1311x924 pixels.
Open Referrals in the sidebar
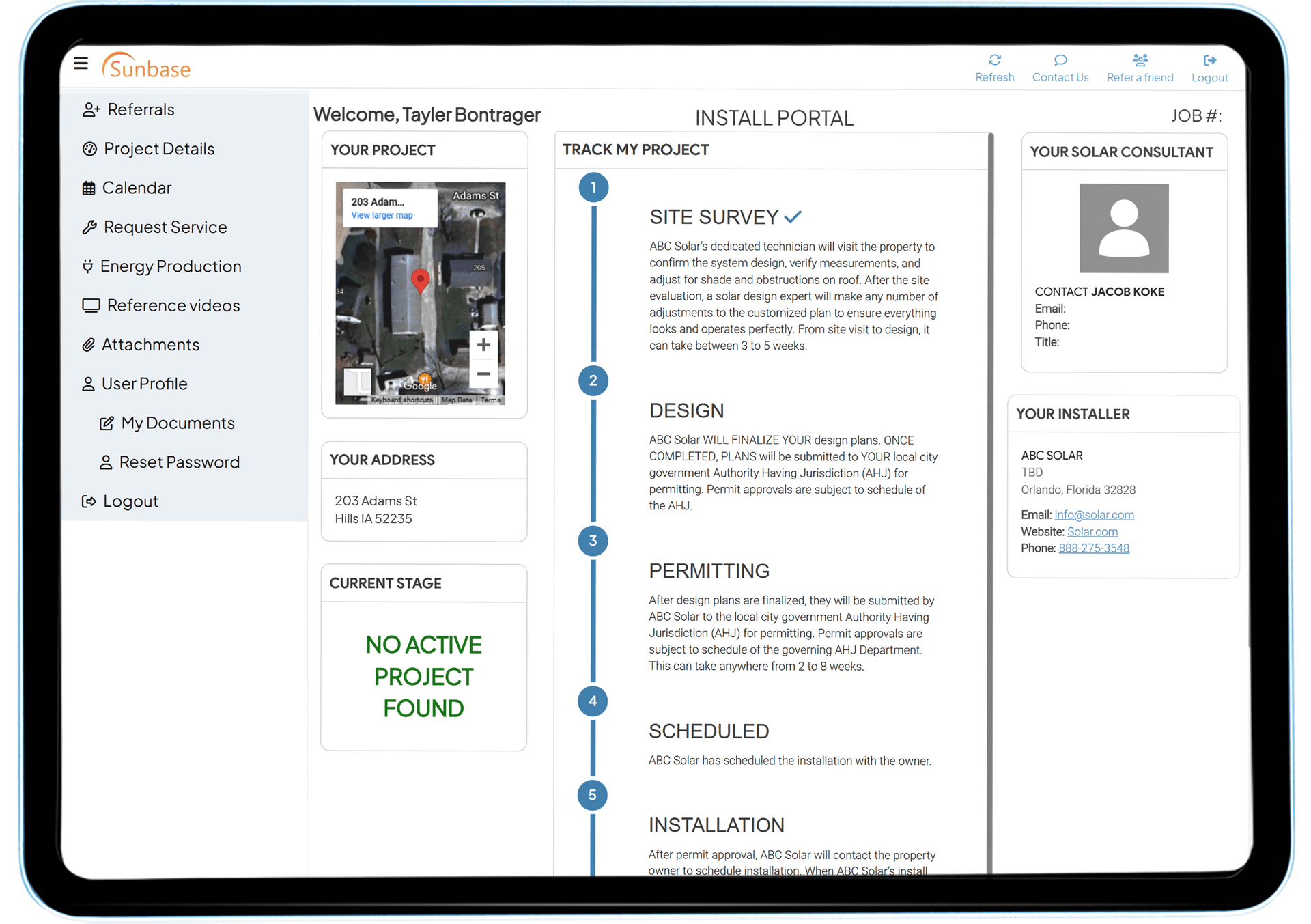[141, 109]
